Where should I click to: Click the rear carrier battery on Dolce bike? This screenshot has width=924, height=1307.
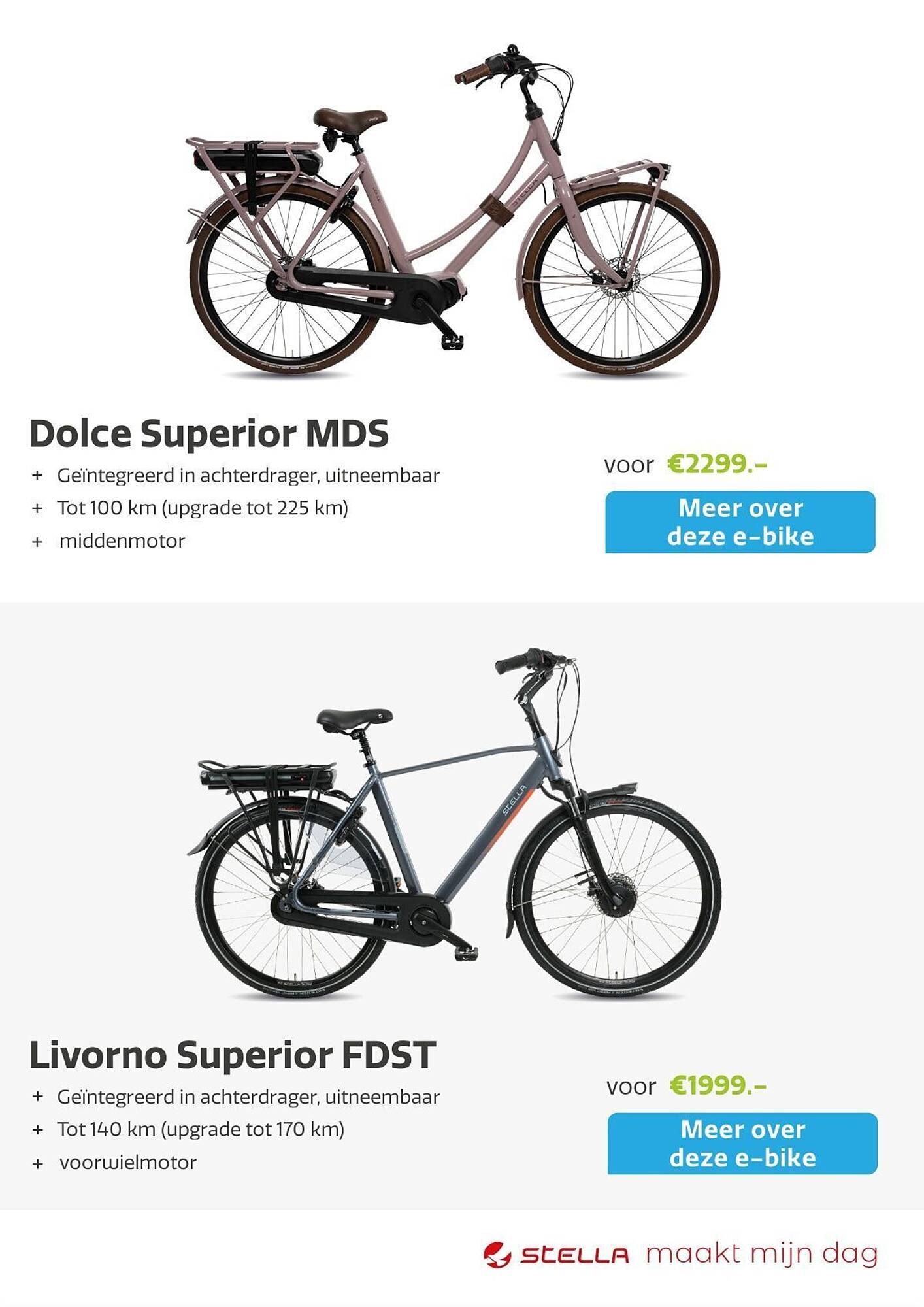pos(257,160)
